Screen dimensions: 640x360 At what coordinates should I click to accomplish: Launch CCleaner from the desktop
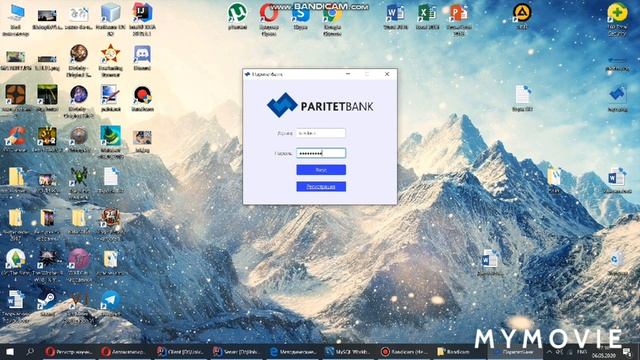tap(16, 139)
